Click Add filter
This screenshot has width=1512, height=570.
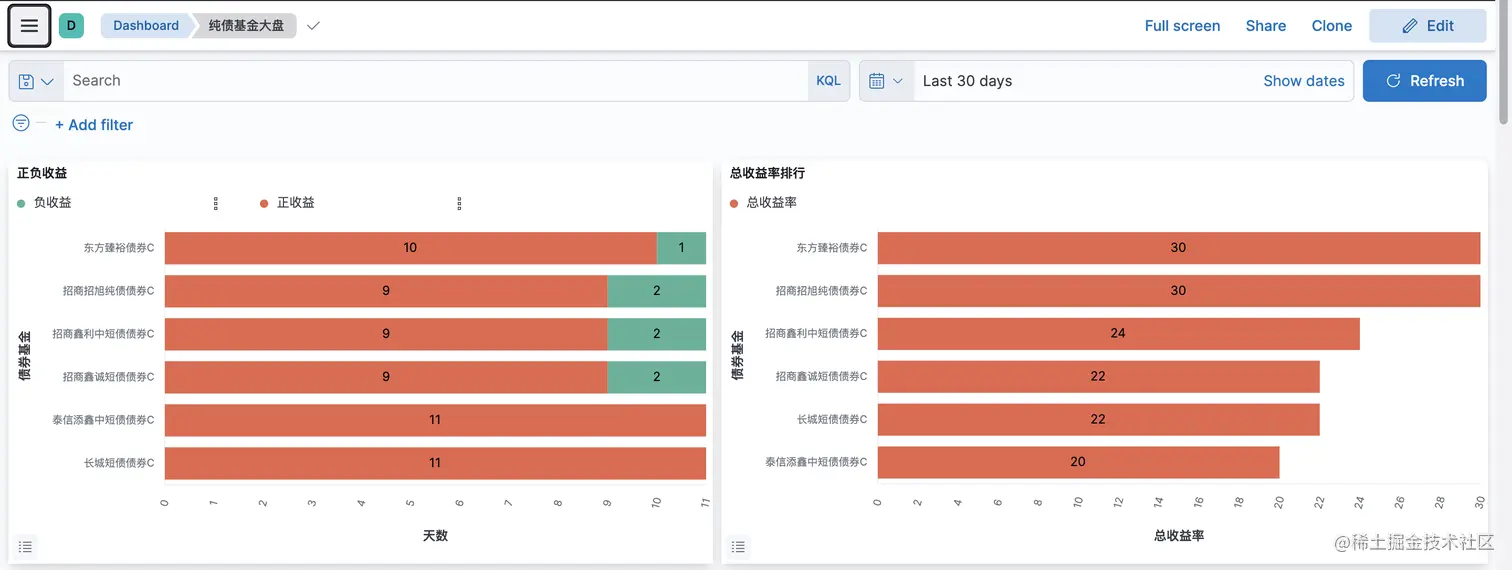coord(94,125)
